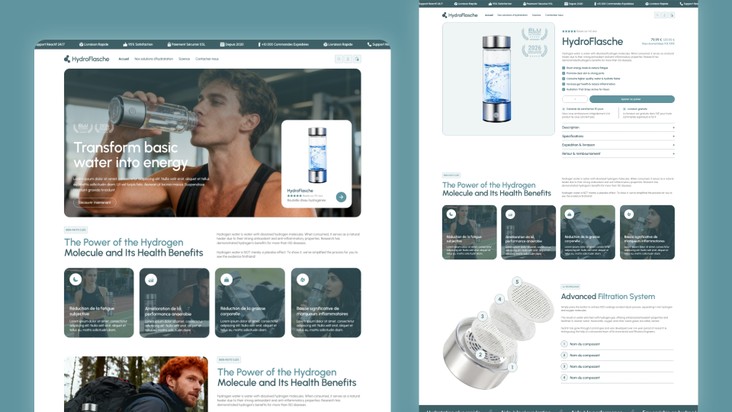
Task: Click the large product bottle image on product page
Action: pyautogui.click(x=496, y=78)
